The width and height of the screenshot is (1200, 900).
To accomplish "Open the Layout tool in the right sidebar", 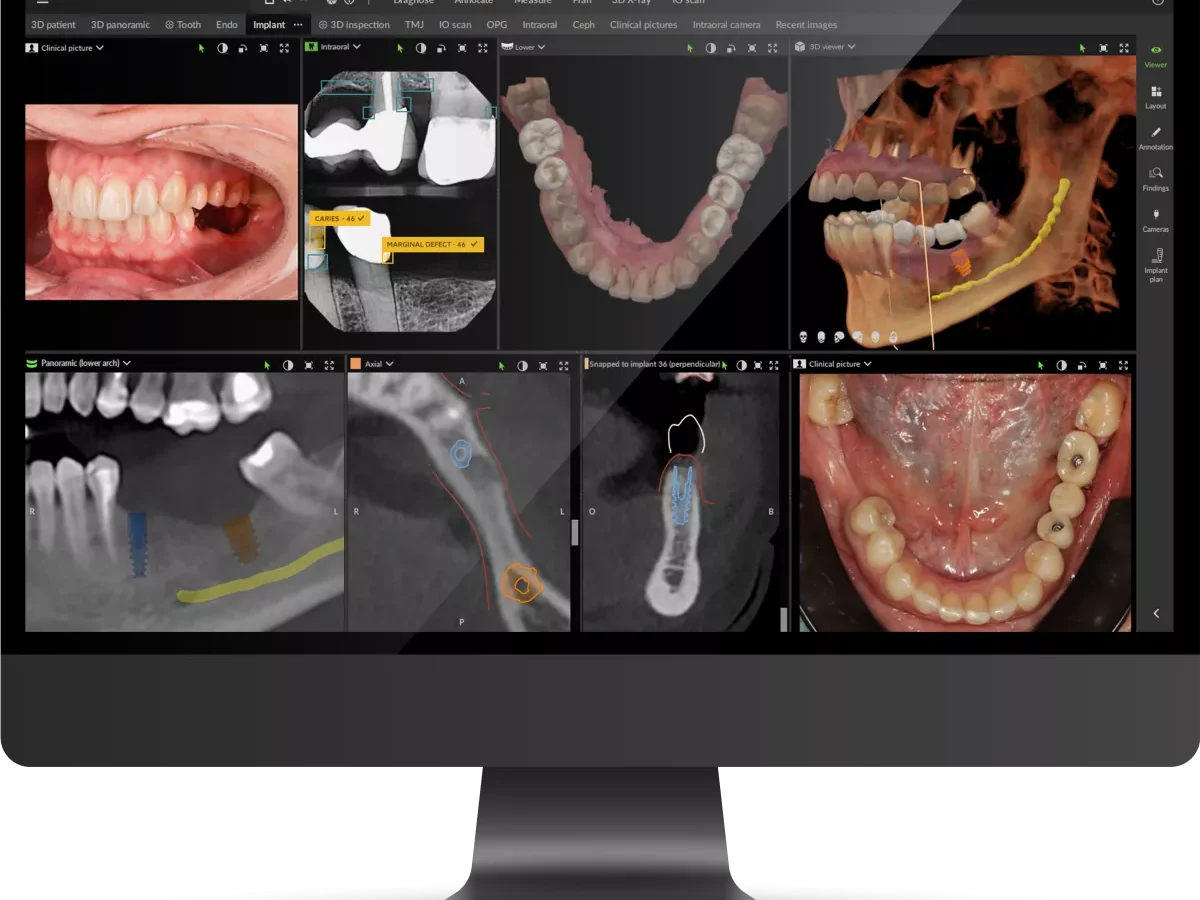I will (x=1156, y=96).
